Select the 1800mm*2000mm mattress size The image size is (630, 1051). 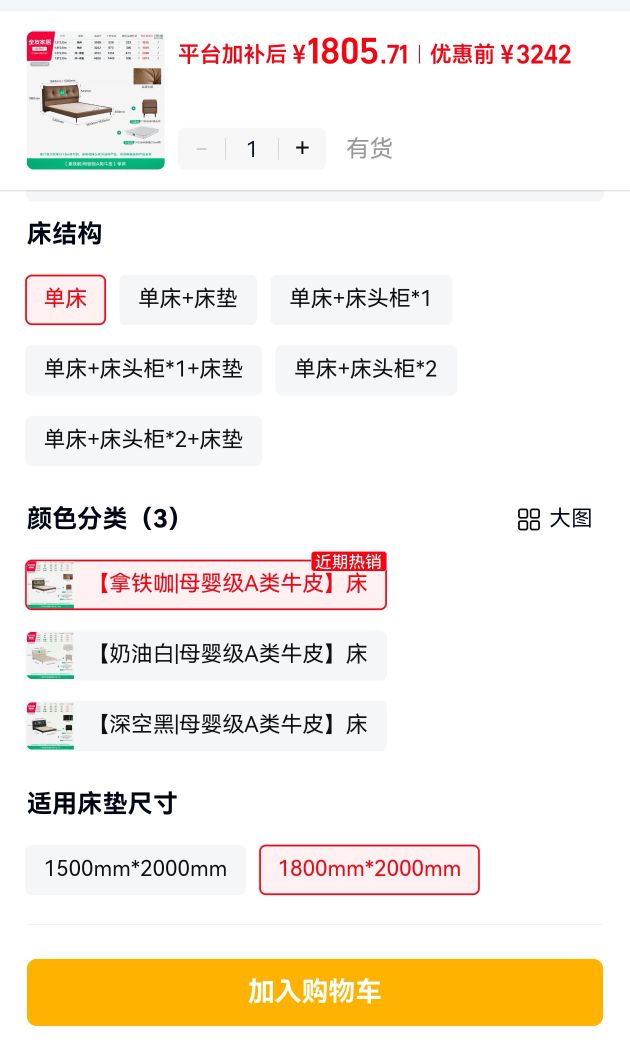pyautogui.click(x=369, y=869)
